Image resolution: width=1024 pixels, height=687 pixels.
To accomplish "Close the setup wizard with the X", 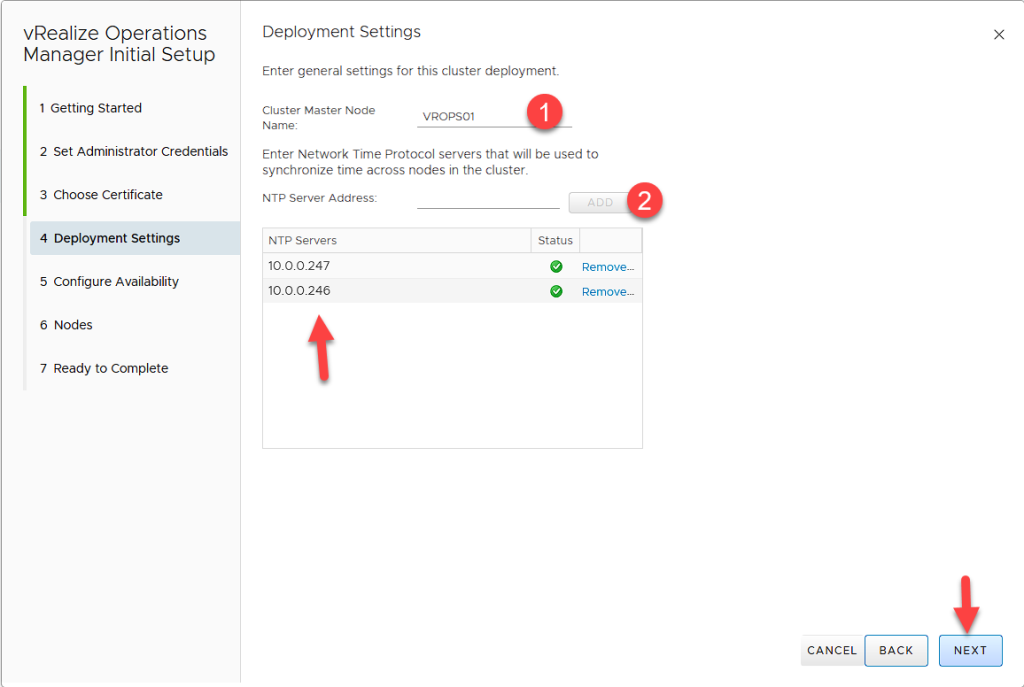I will [998, 35].
